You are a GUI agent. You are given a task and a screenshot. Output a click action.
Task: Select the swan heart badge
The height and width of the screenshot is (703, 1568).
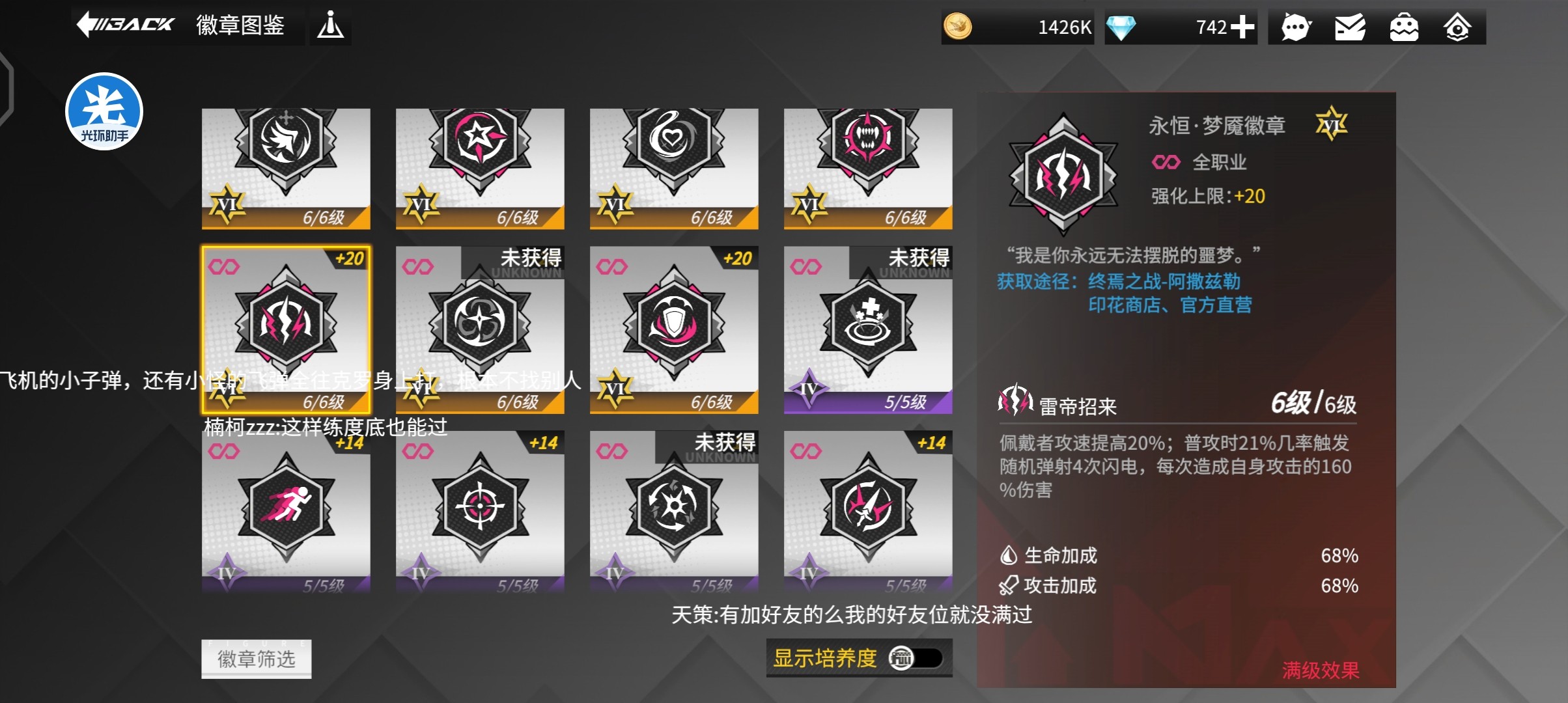tap(674, 169)
